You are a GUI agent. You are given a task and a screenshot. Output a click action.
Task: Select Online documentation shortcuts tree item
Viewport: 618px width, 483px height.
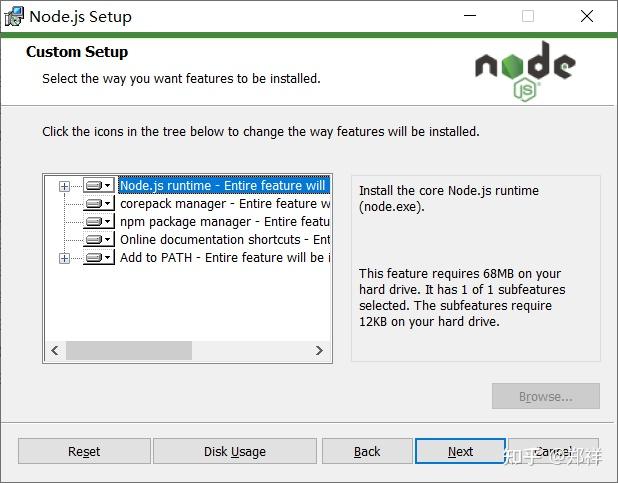[x=224, y=240]
